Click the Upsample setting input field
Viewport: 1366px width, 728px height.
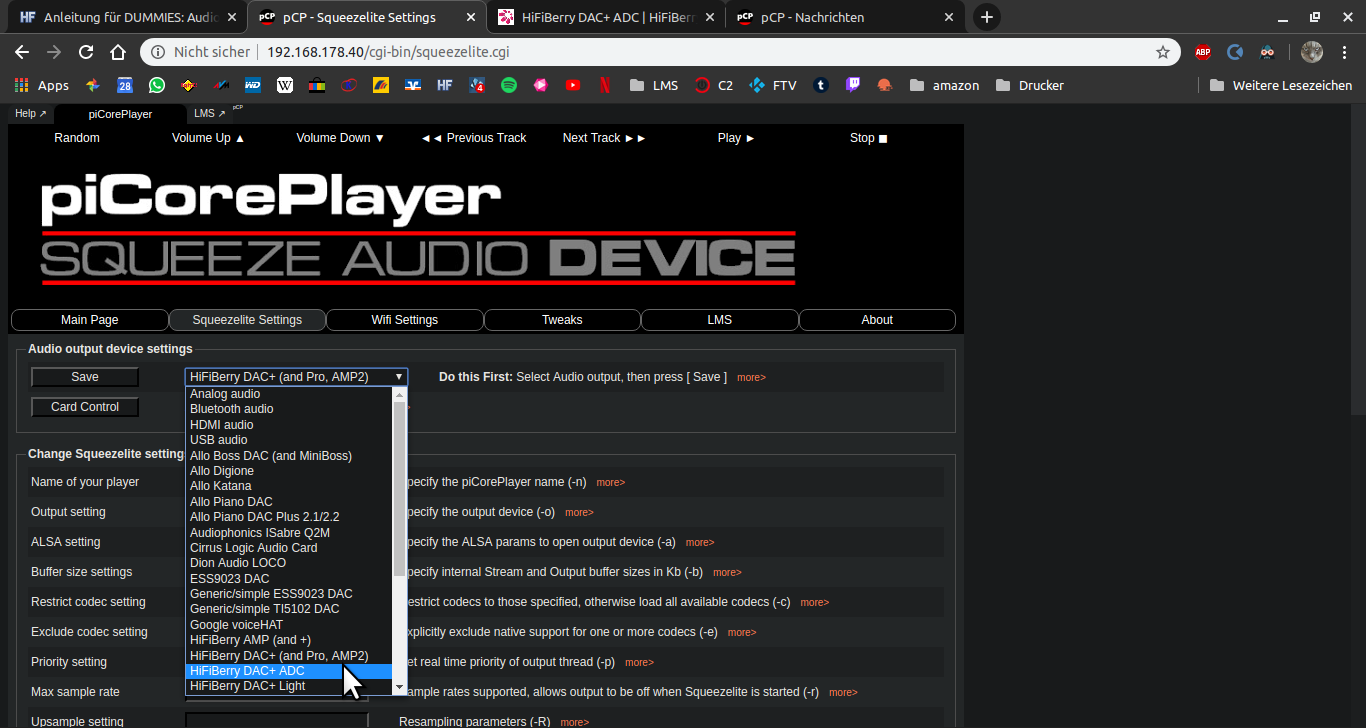[277, 721]
